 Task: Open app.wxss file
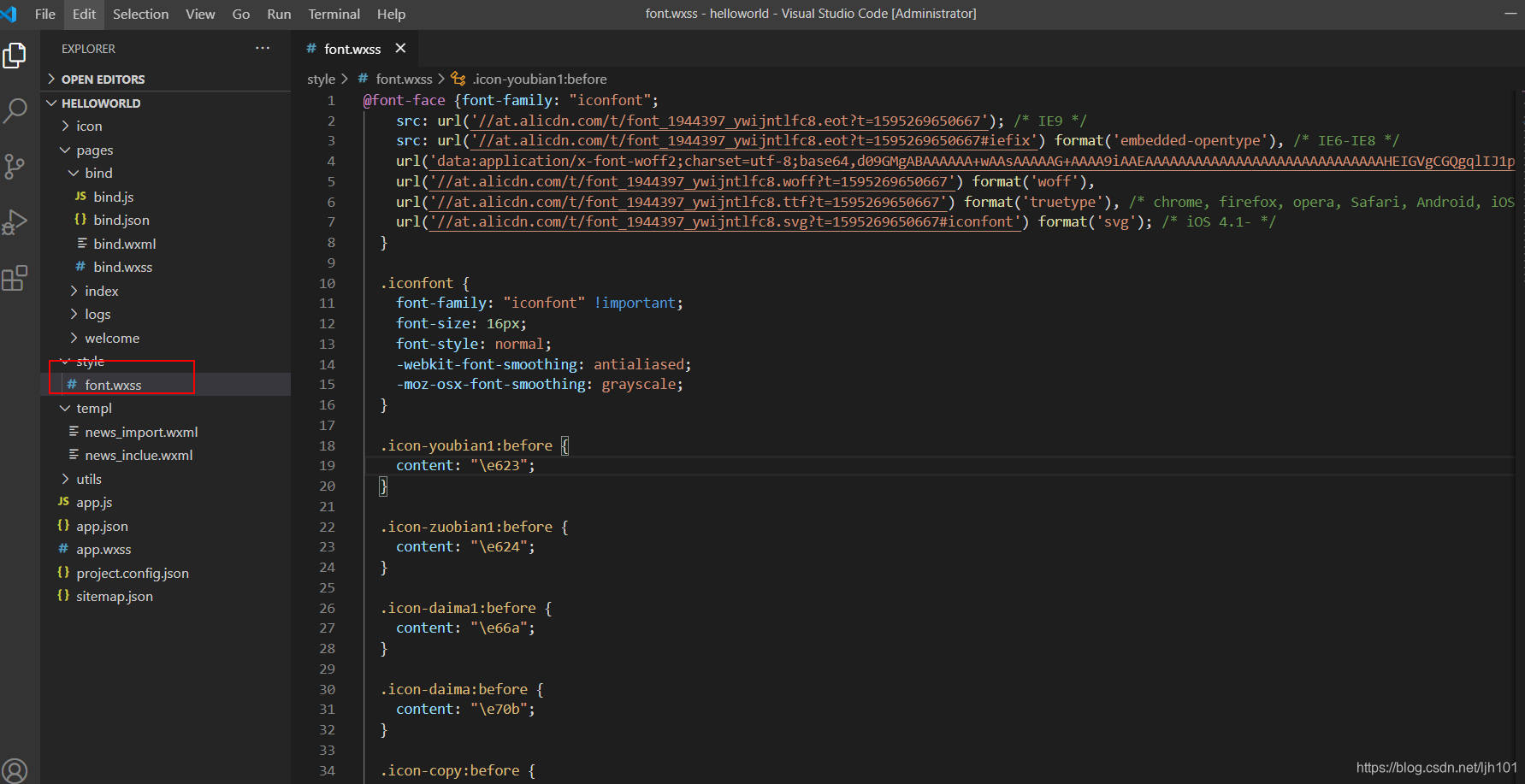pyautogui.click(x=103, y=549)
